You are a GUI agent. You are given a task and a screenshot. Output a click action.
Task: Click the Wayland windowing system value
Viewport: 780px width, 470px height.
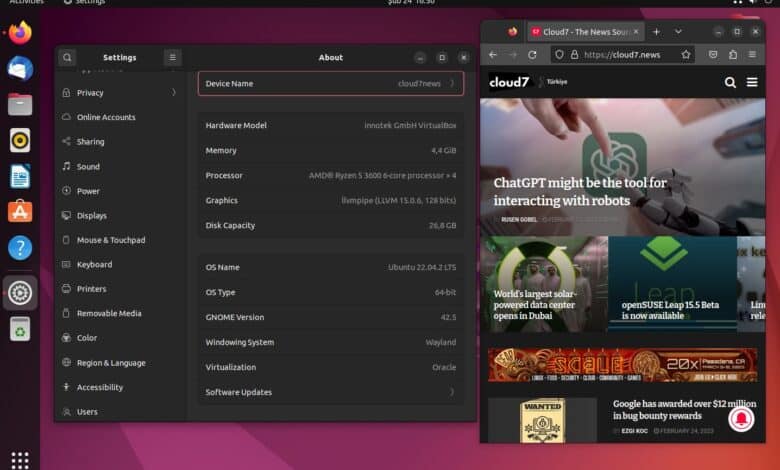point(441,342)
